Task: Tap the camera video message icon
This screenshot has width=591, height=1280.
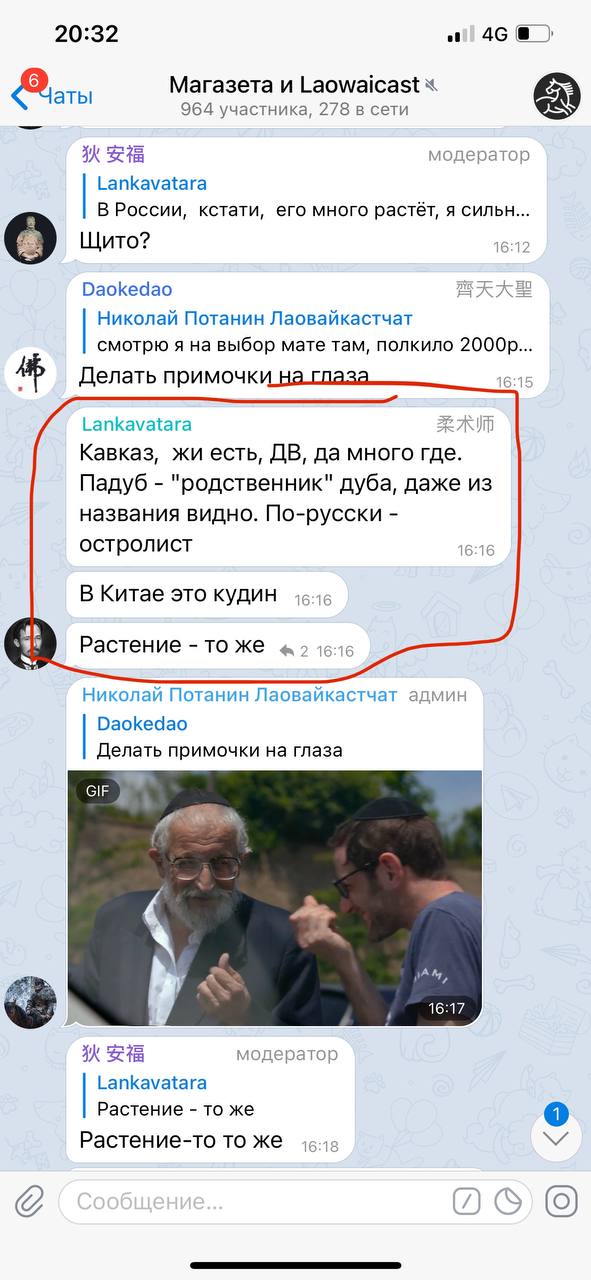Action: point(561,1201)
